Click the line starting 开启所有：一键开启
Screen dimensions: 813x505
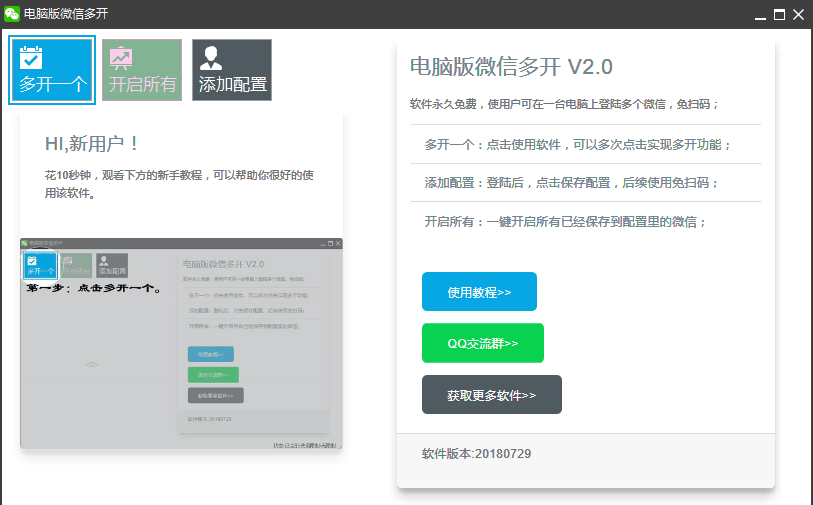click(x=565, y=222)
